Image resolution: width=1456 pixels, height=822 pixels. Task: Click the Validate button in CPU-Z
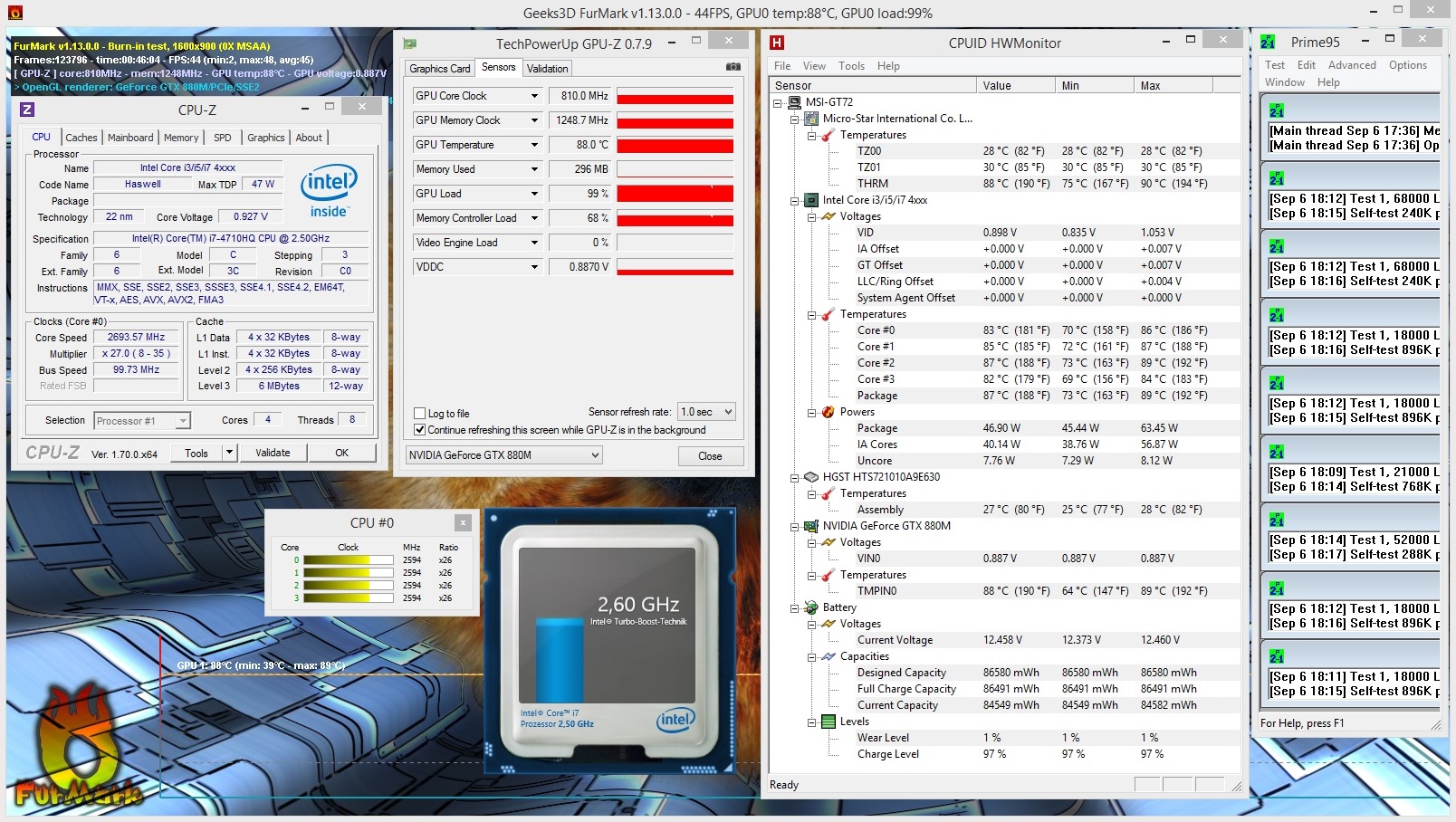[x=273, y=453]
